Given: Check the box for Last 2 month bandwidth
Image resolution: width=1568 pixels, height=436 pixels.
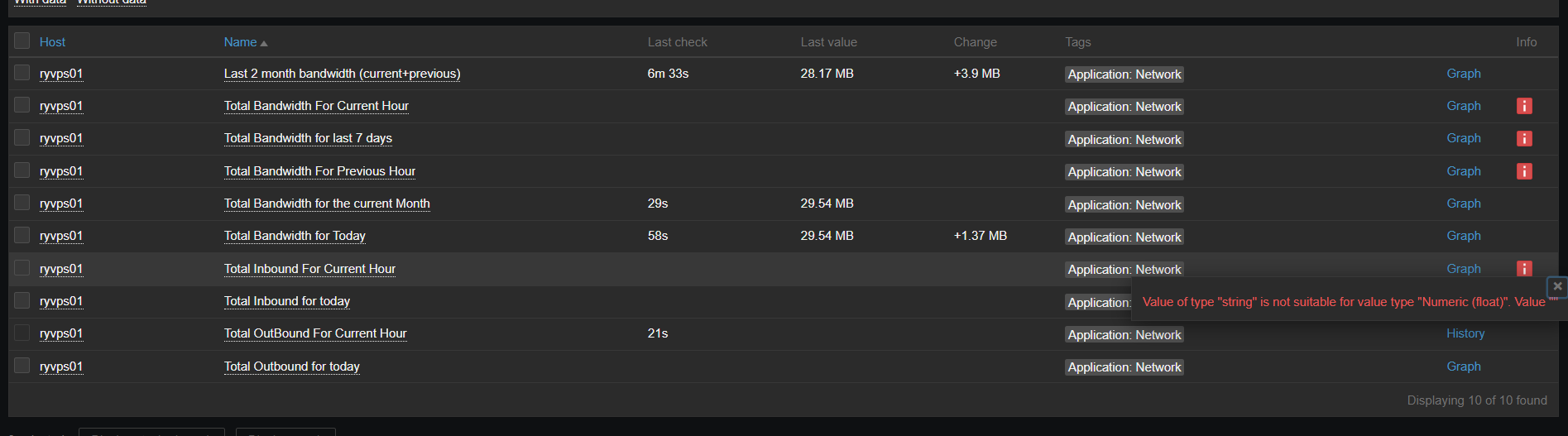Looking at the screenshot, I should click(22, 73).
